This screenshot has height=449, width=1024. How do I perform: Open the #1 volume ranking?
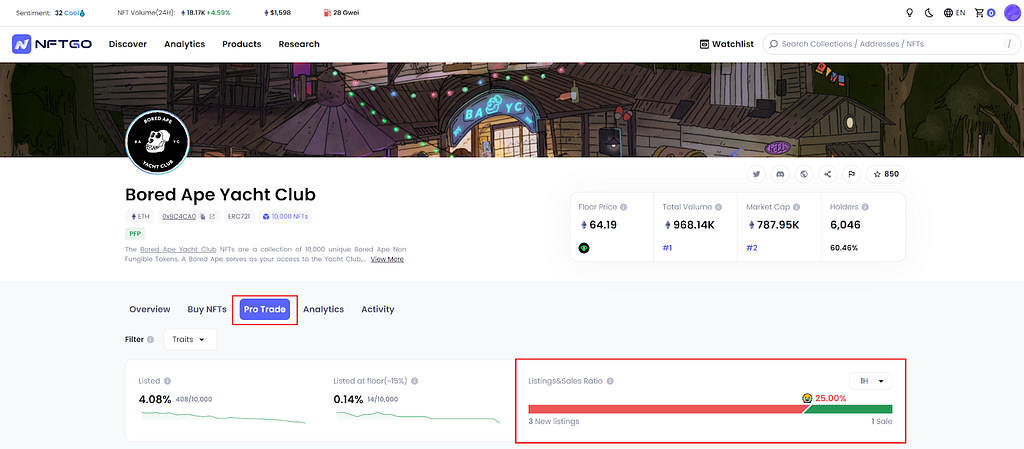point(667,248)
